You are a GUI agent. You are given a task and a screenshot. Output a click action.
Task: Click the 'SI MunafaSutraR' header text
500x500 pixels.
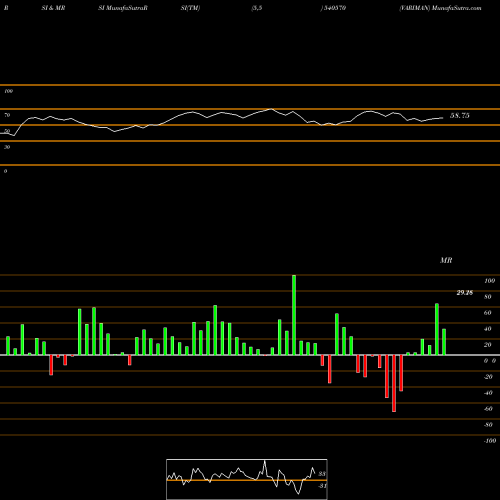(x=123, y=8)
